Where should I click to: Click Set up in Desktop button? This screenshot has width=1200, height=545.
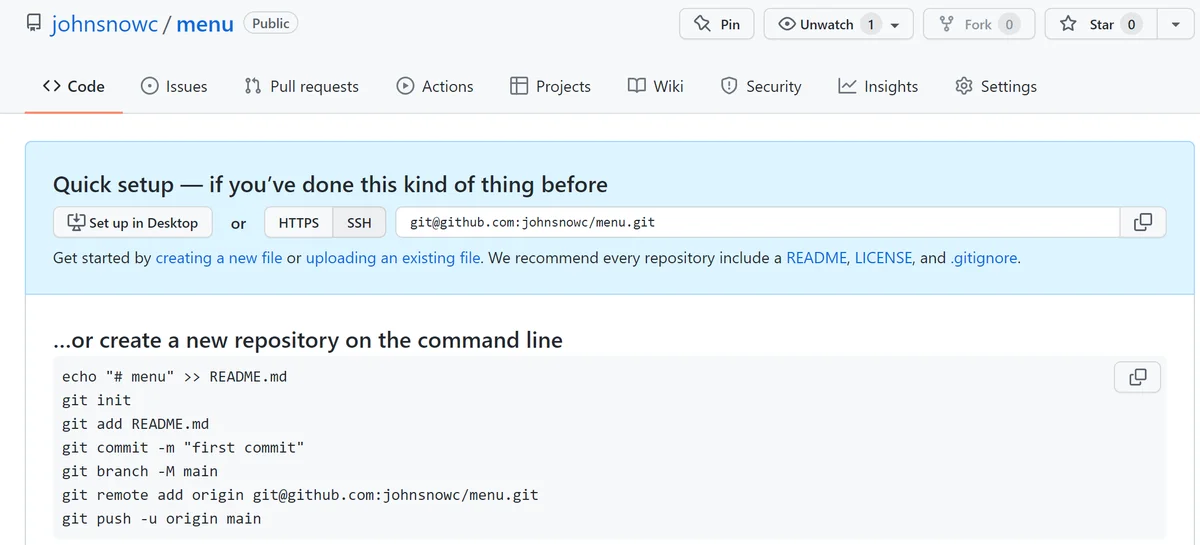(x=132, y=222)
